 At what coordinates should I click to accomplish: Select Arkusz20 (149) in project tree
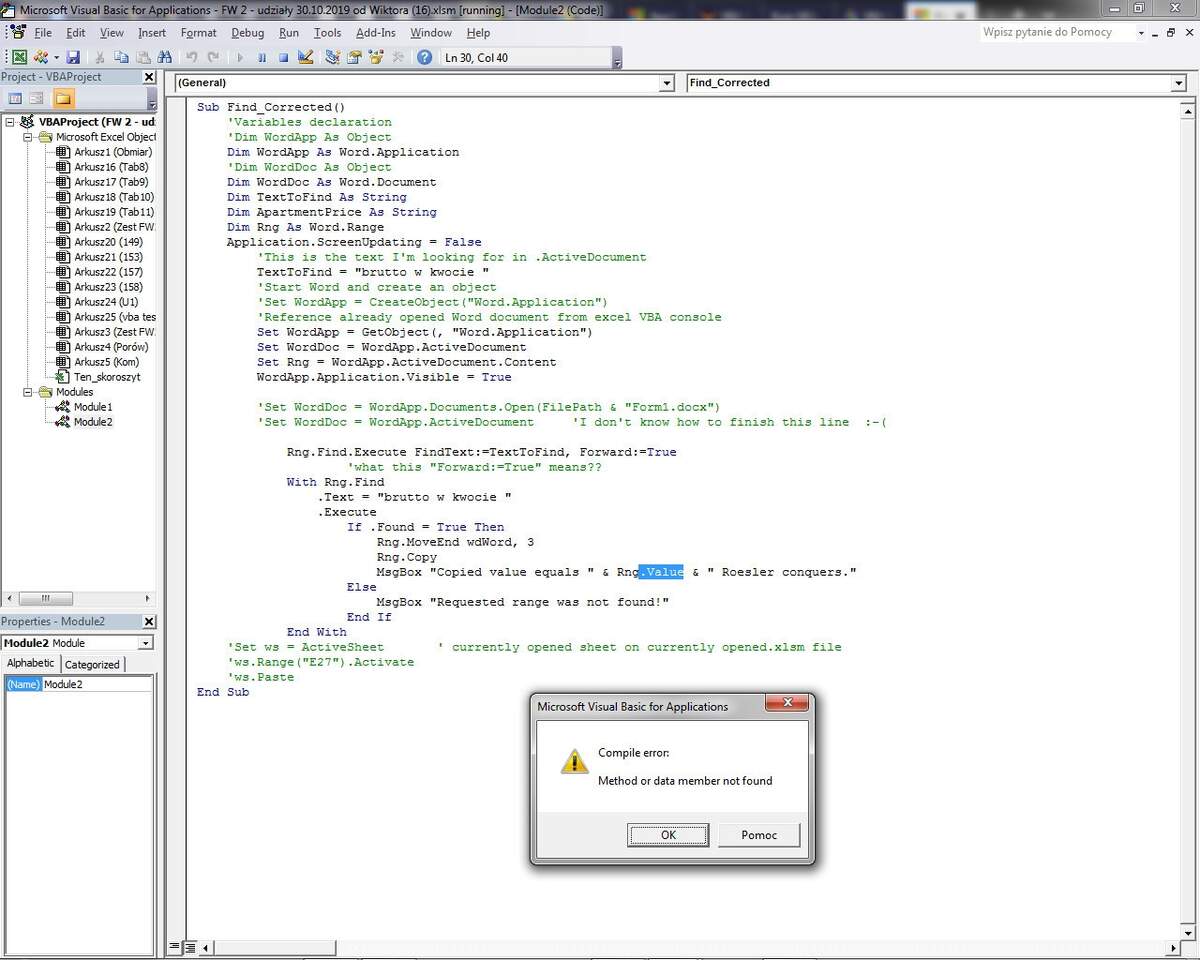point(108,242)
